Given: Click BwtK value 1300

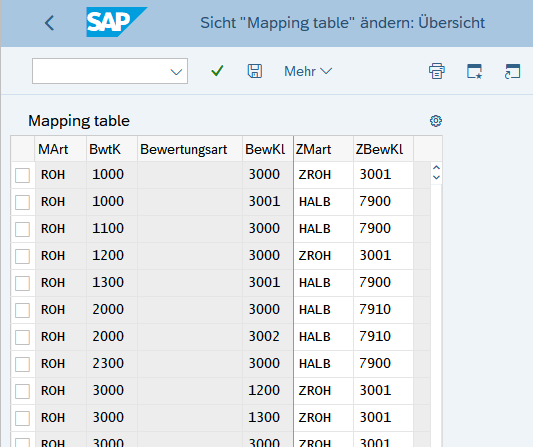Looking at the screenshot, I should [108, 282].
